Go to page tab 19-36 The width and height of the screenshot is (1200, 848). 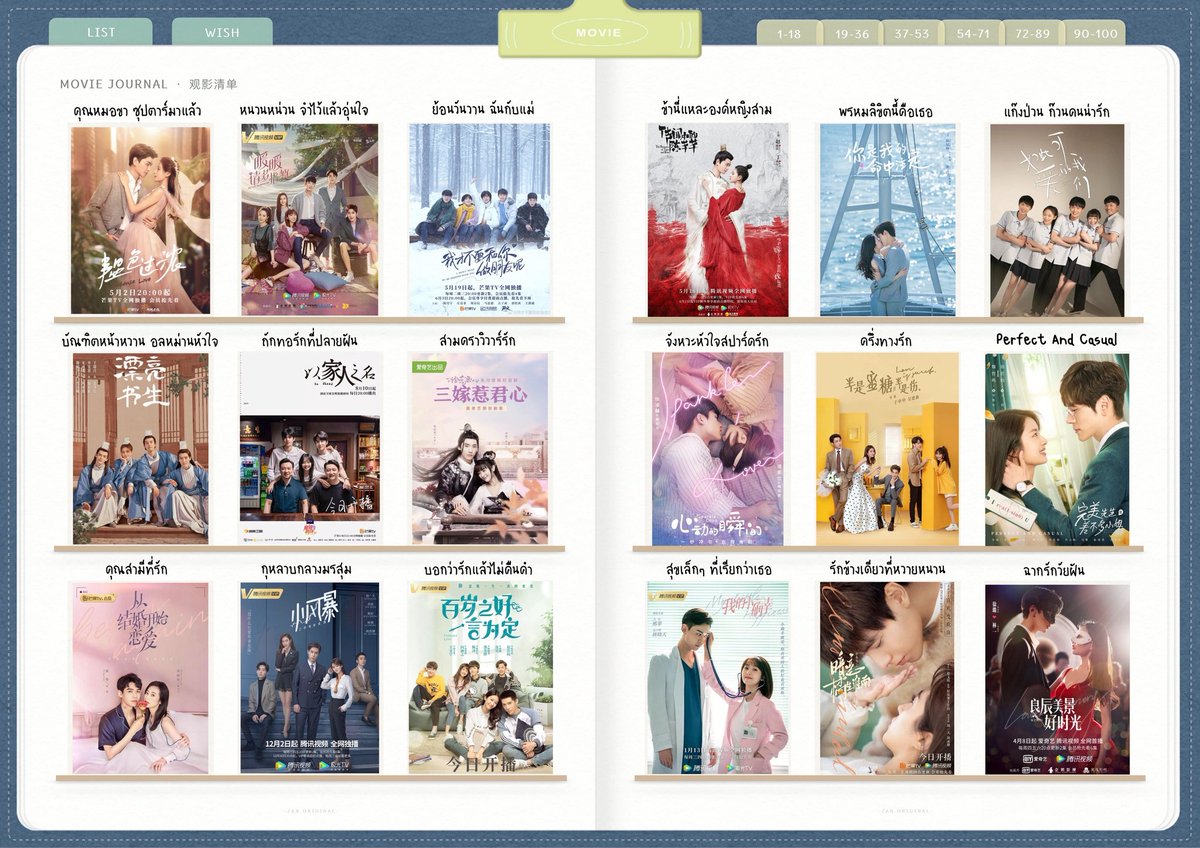coord(851,34)
